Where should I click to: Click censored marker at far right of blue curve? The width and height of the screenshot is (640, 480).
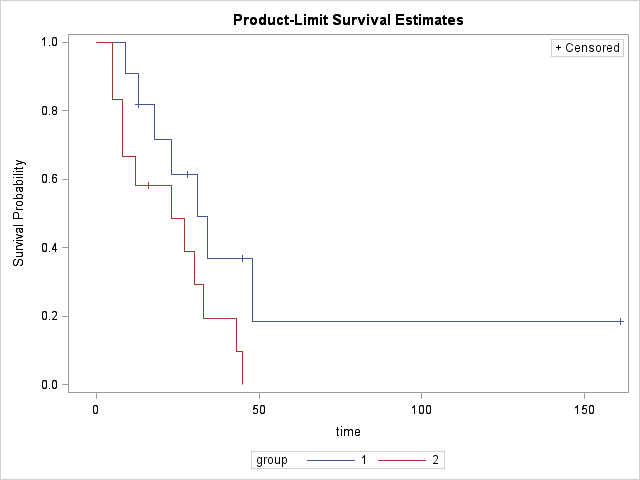[621, 321]
